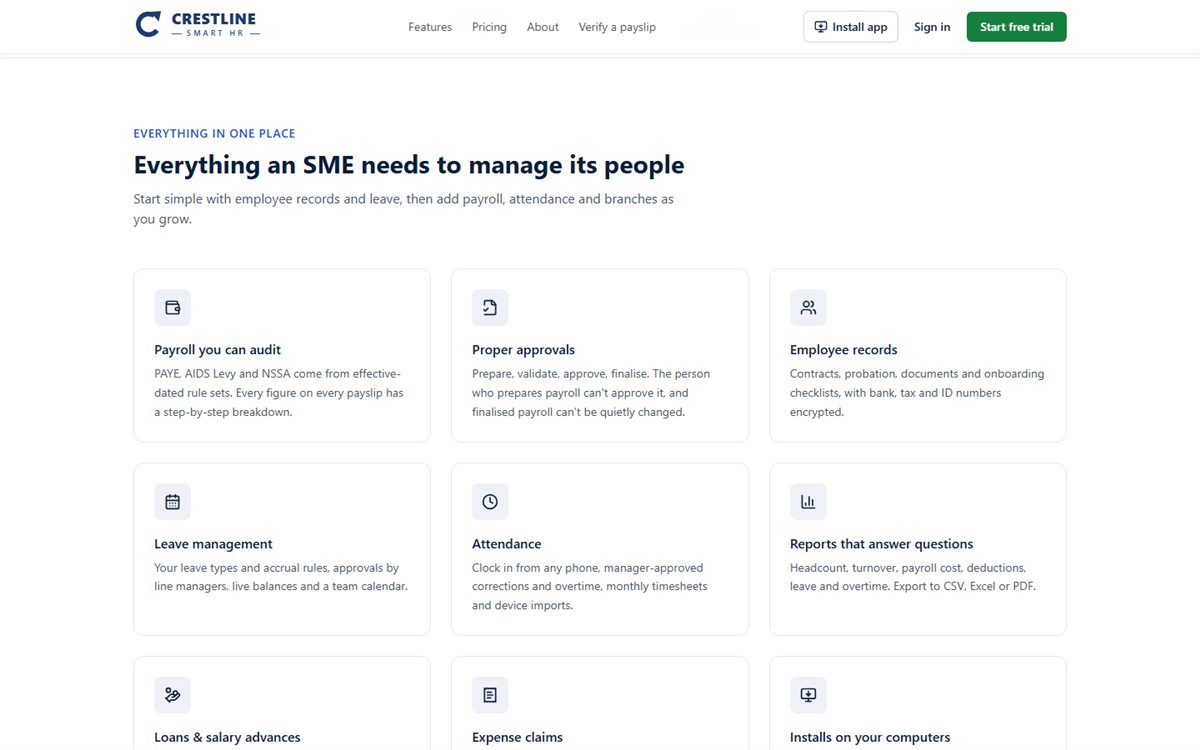Click the 'Proper approvals' heading
This screenshot has height=750, width=1200.
523,350
